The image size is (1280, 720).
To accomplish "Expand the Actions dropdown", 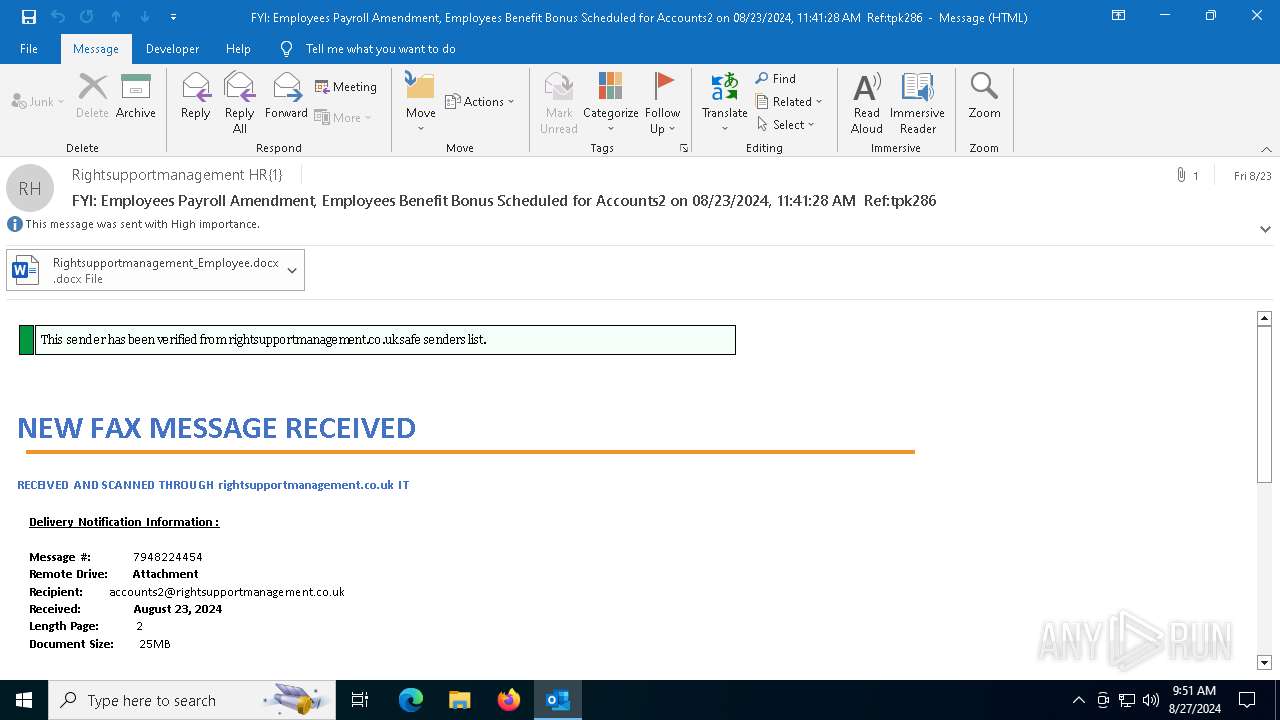I will (x=479, y=101).
